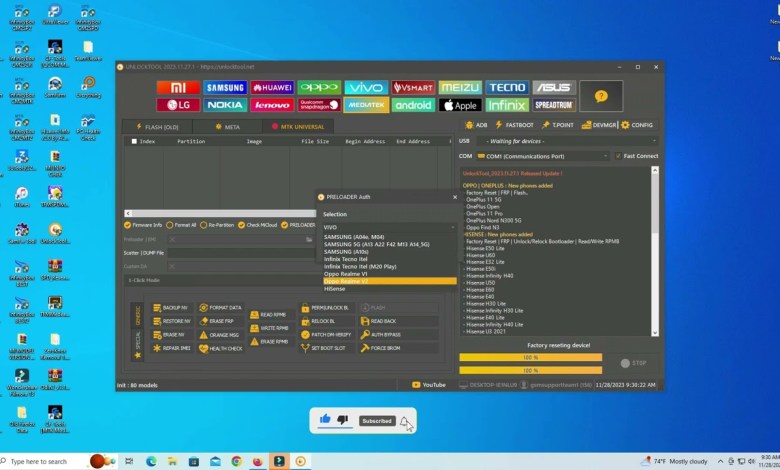Toggle the Check MiCloud option
780x470 pixels.
243,225
